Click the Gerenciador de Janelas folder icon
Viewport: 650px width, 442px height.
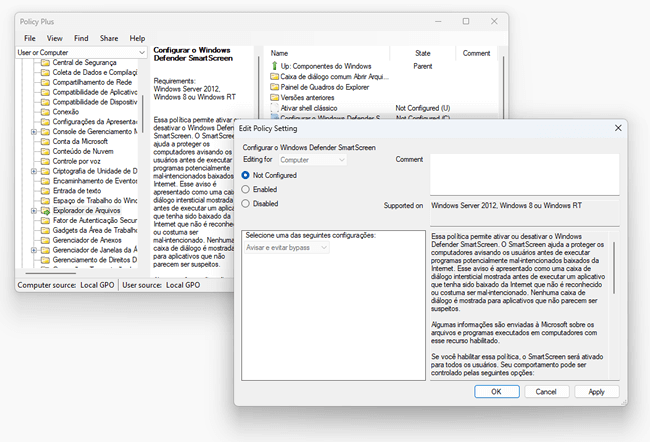point(46,250)
